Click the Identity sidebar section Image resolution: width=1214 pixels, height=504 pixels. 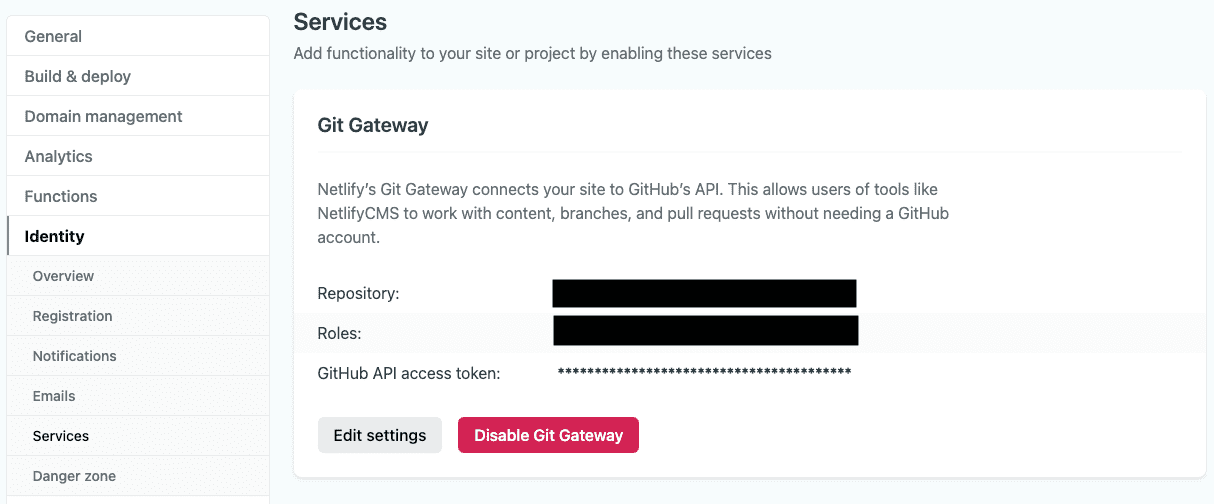(55, 236)
